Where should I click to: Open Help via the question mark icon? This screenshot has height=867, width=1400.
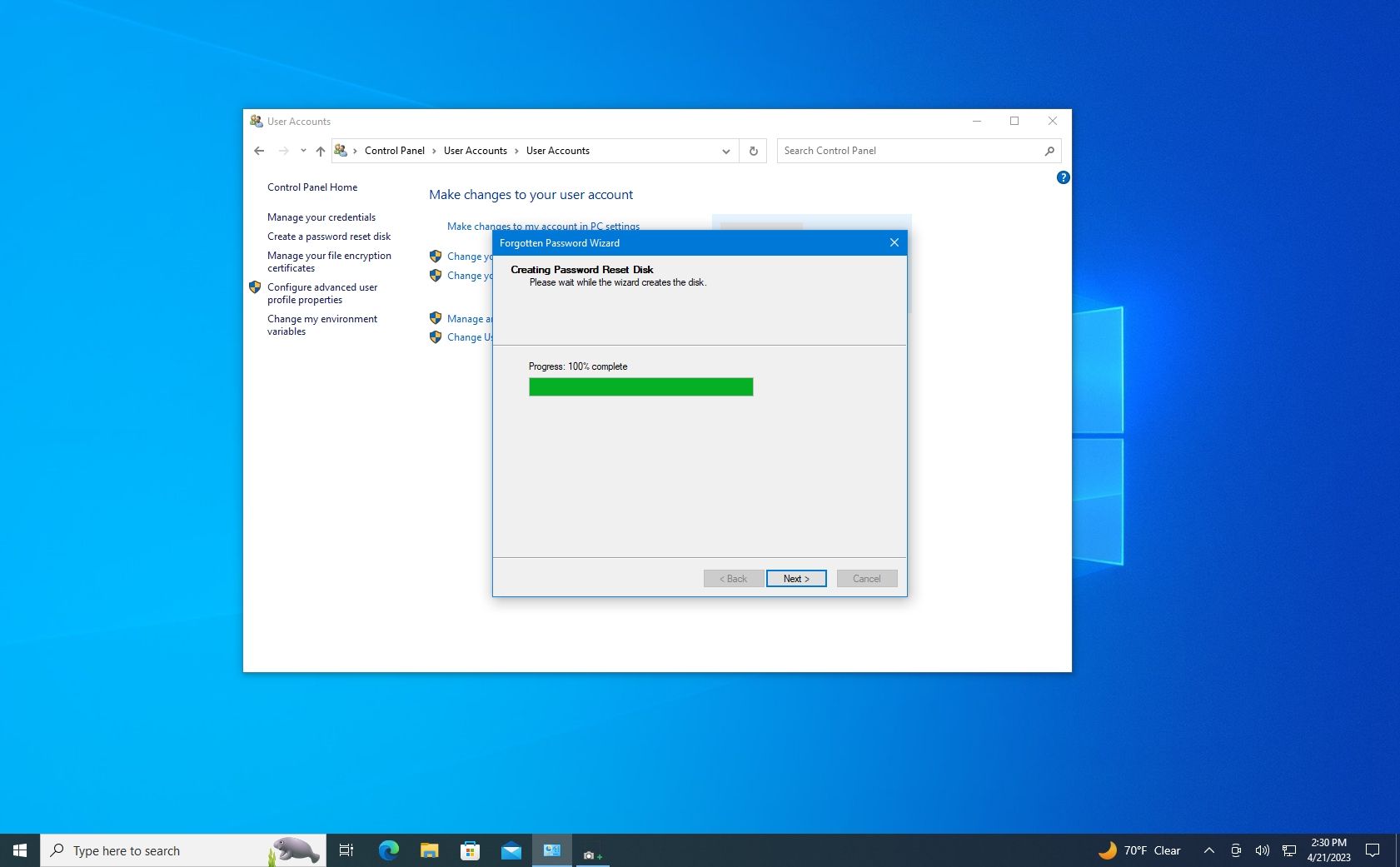tap(1063, 177)
